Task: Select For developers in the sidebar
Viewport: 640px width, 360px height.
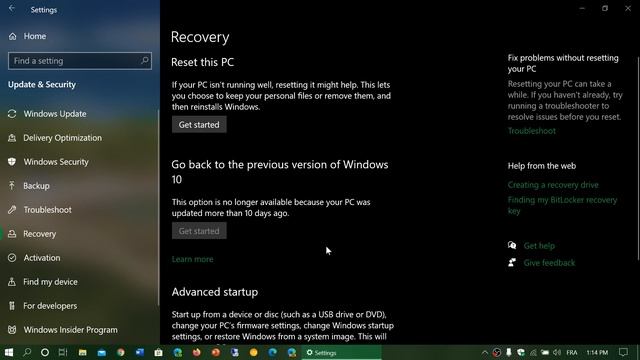Action: coord(50,306)
